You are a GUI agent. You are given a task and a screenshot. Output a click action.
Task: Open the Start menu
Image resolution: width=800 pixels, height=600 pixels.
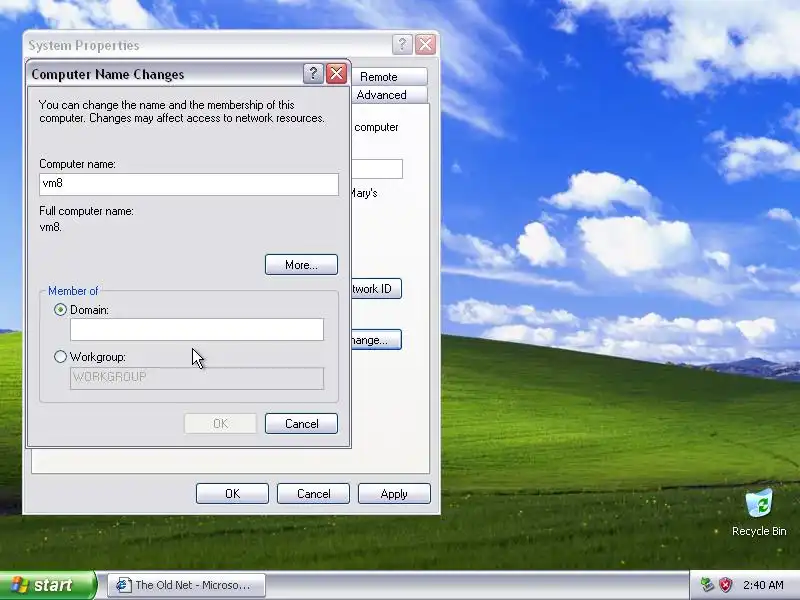(x=48, y=585)
